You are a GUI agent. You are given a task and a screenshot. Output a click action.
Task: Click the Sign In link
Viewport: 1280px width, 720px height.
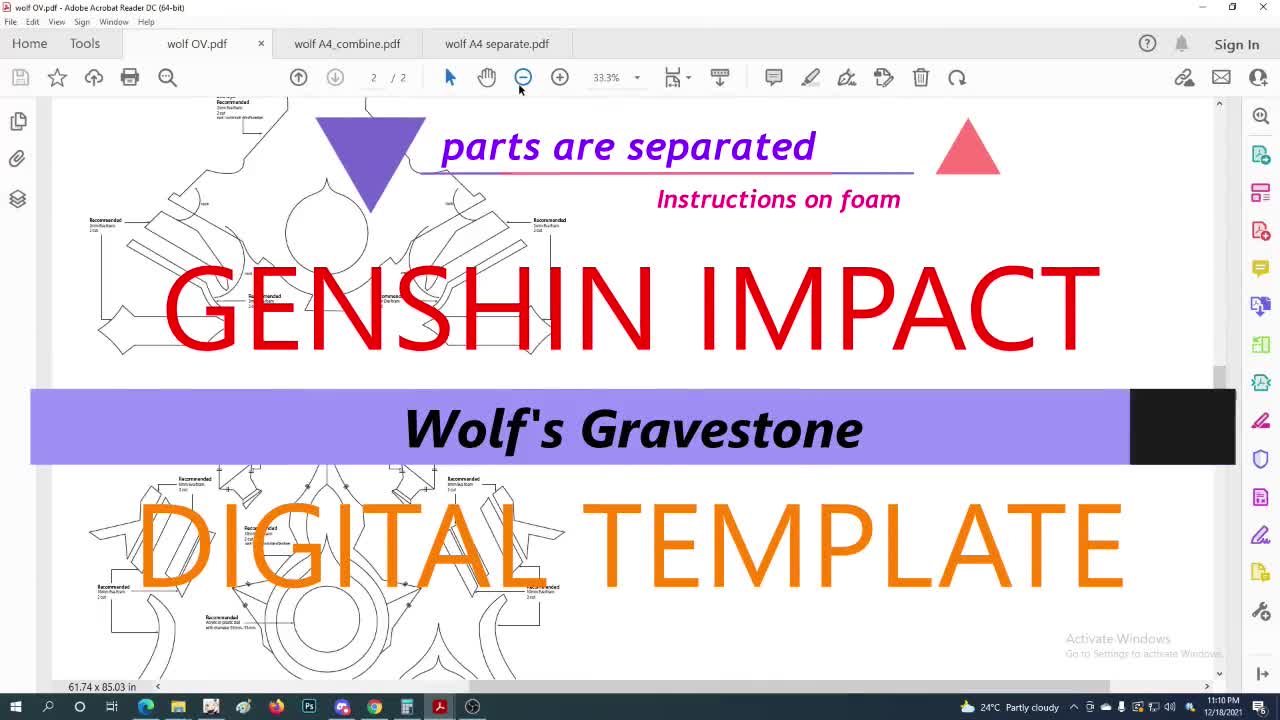1237,44
